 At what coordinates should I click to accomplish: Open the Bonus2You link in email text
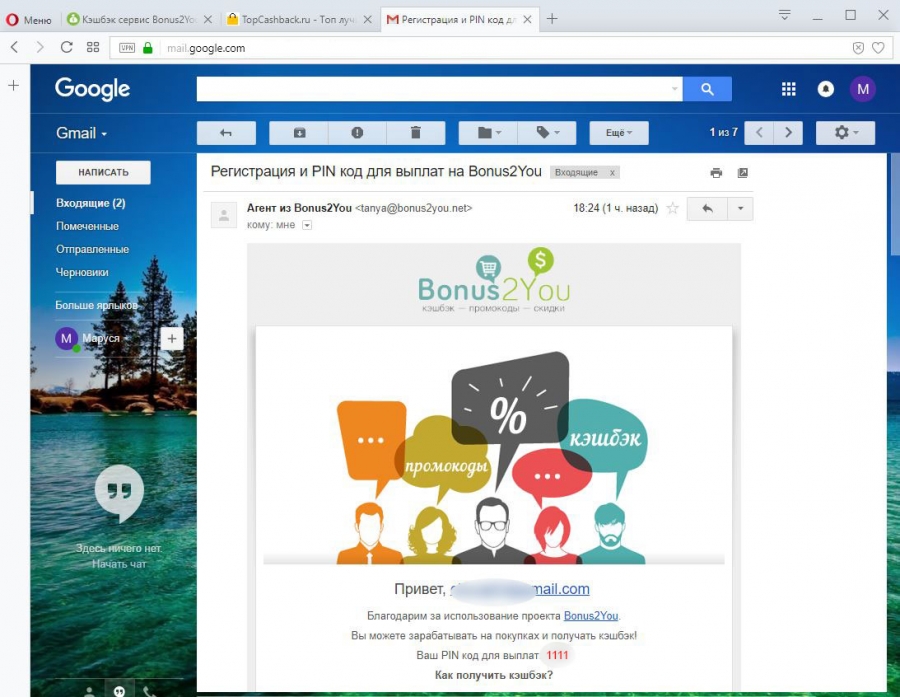click(591, 616)
